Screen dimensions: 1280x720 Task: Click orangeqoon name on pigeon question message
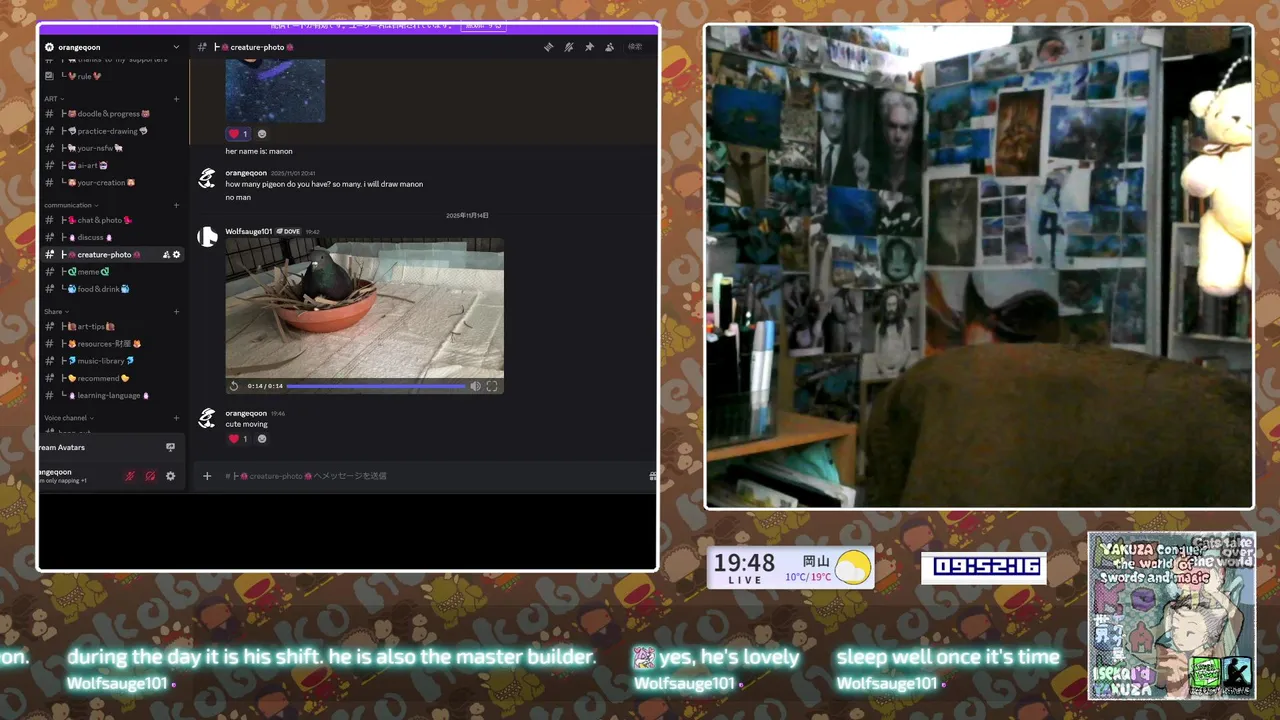click(246, 173)
